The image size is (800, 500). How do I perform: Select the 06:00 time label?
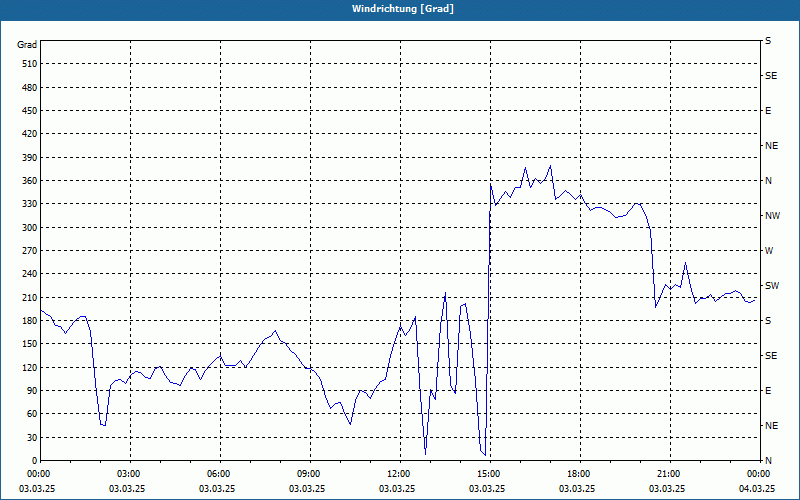click(x=220, y=474)
